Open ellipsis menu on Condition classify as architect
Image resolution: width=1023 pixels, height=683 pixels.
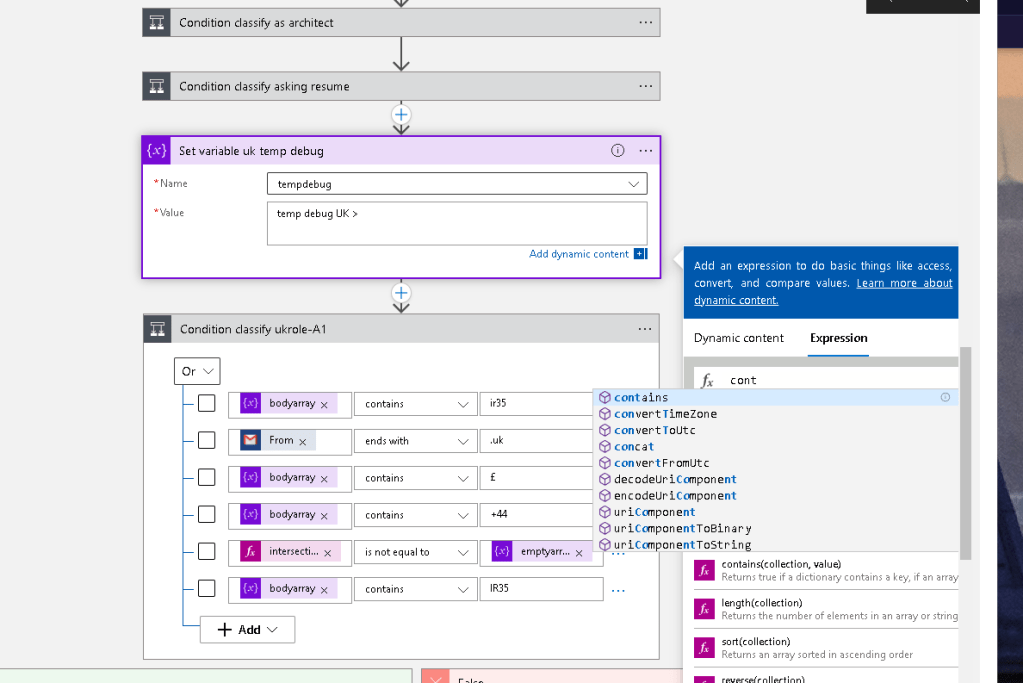tap(645, 23)
